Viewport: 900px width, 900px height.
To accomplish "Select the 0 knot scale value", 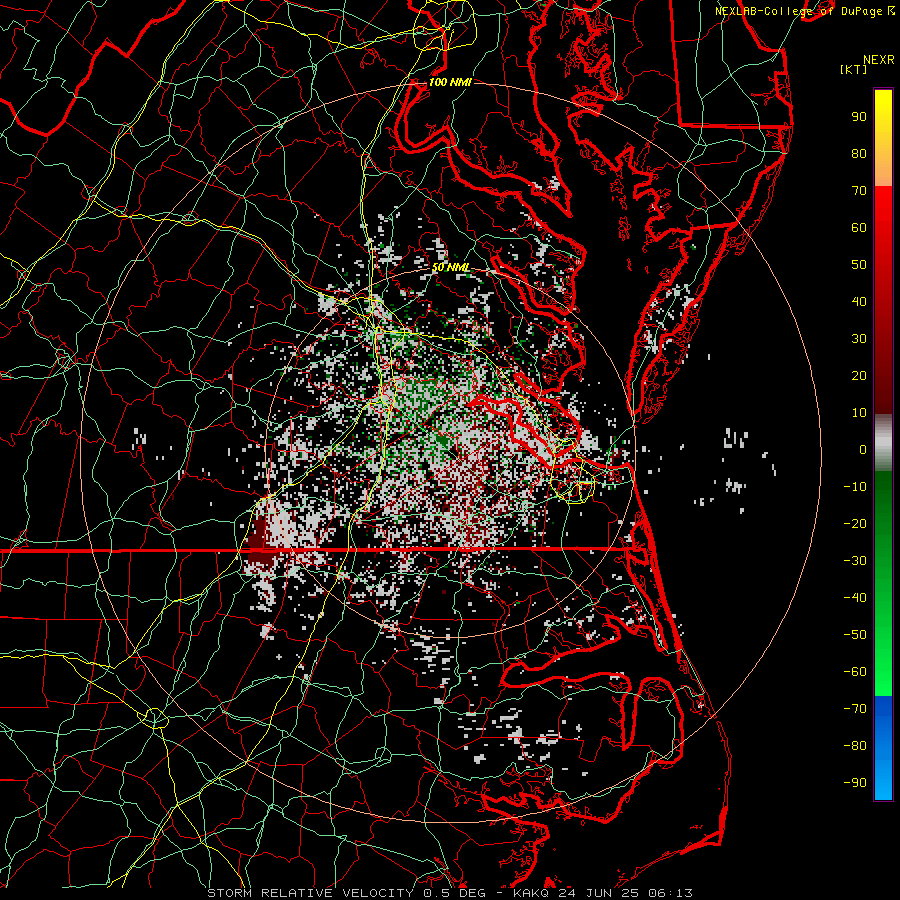I will click(863, 450).
